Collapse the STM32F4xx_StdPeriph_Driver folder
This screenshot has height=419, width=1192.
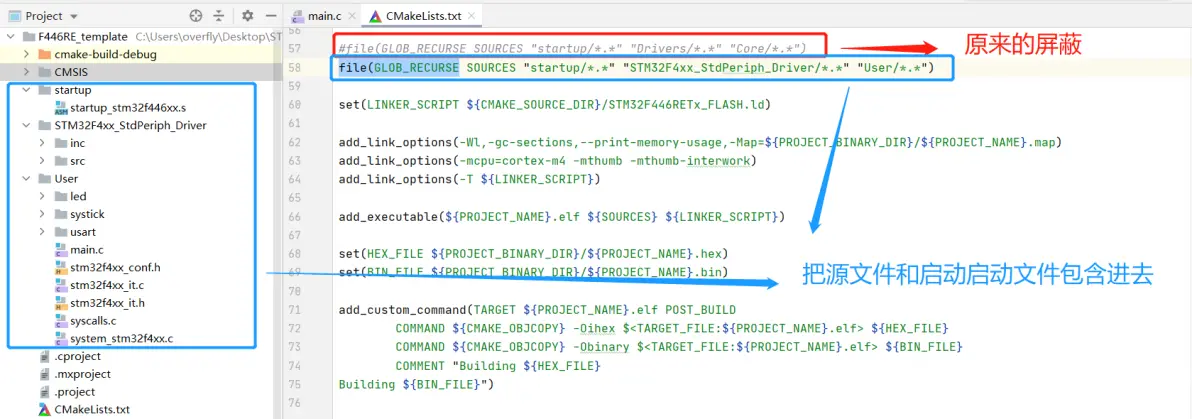[27, 125]
